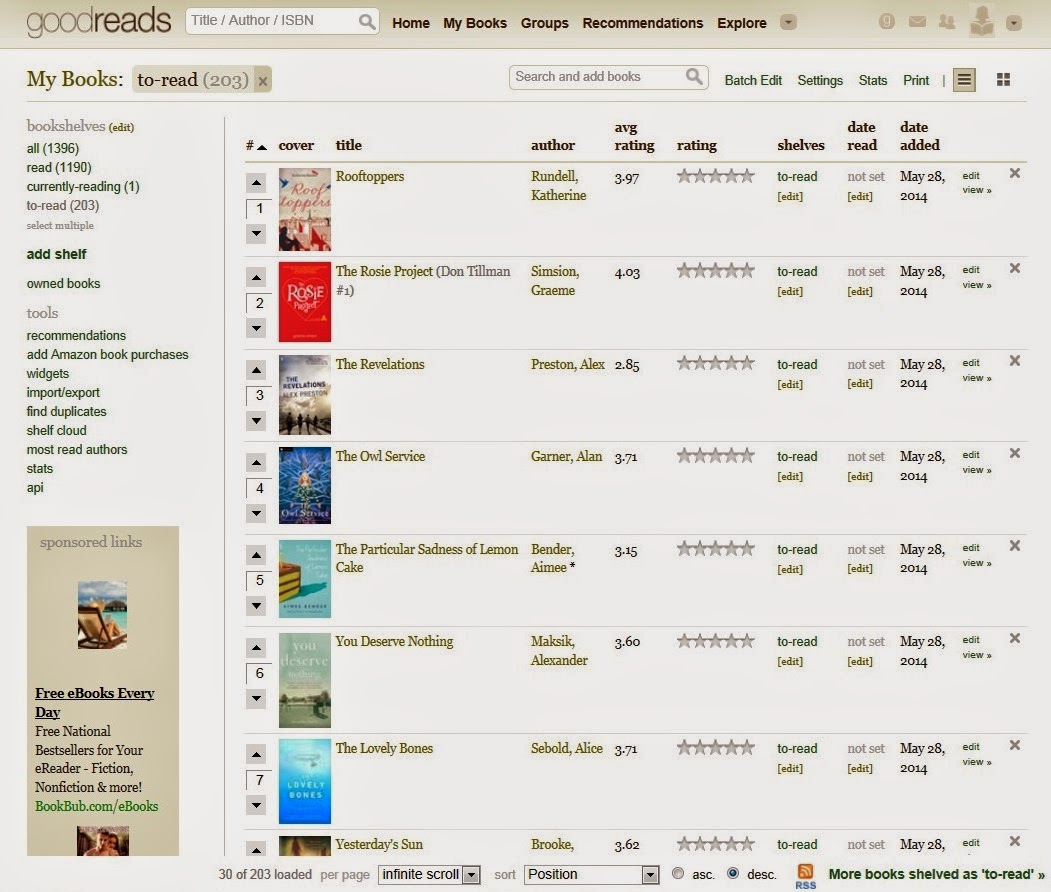The image size is (1051, 892).
Task: Edit date read for You Deserve Nothing
Action: click(860, 661)
